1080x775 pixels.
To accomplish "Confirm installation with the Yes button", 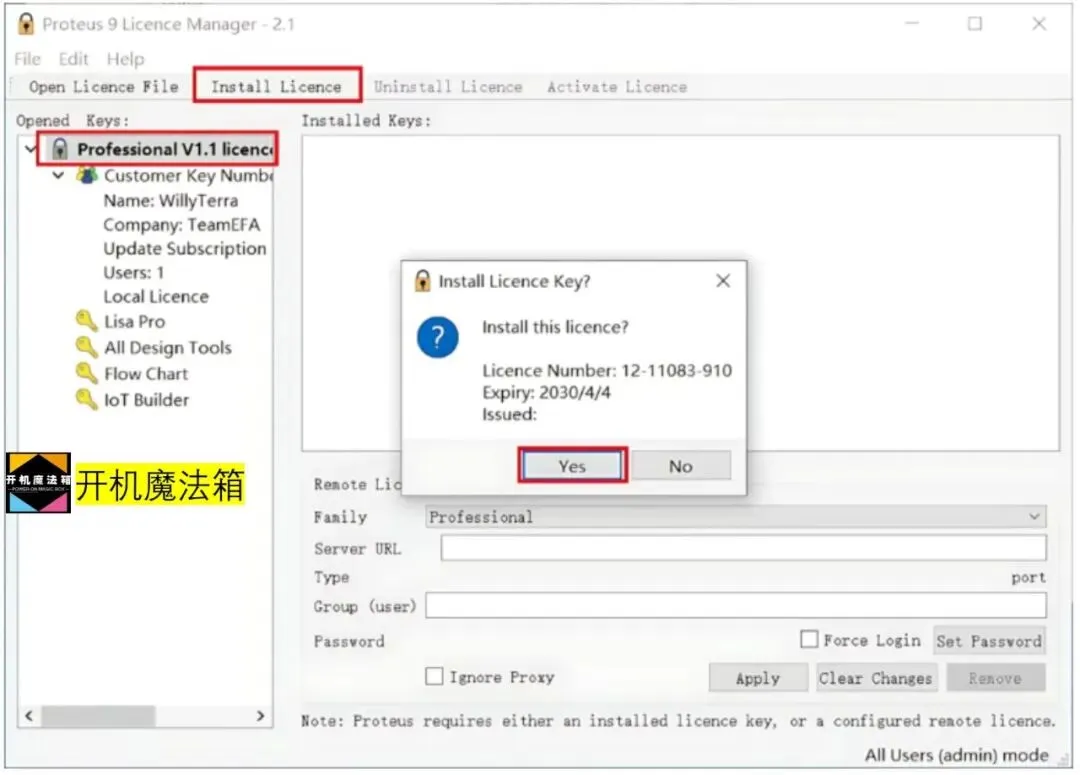I will coord(572,466).
